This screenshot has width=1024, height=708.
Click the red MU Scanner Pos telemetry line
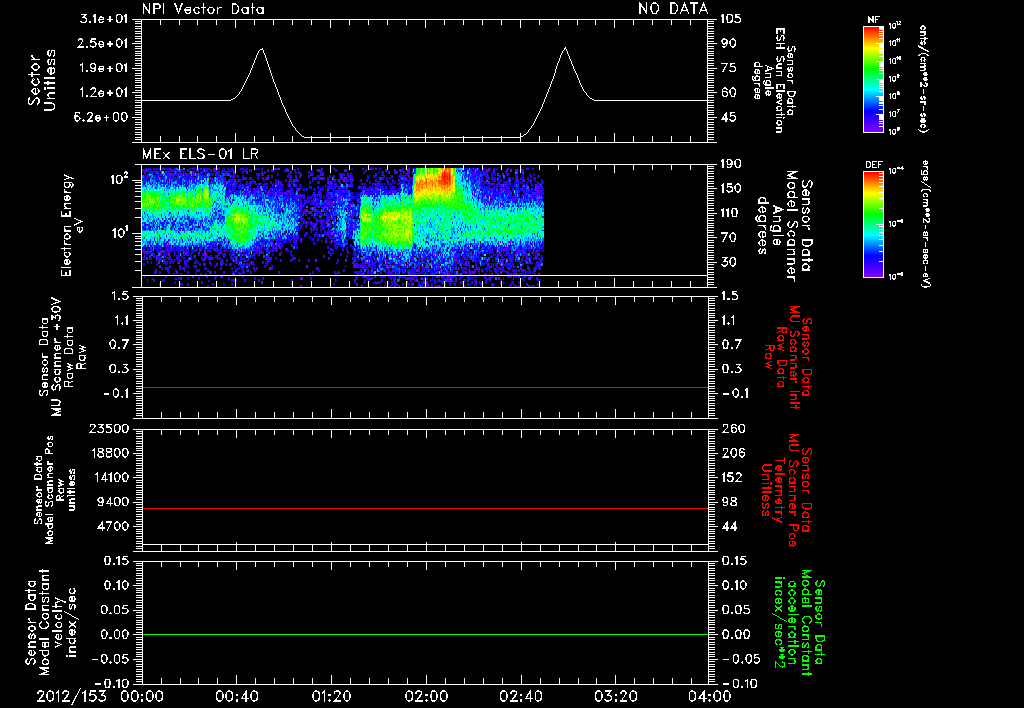pyautogui.click(x=424, y=508)
